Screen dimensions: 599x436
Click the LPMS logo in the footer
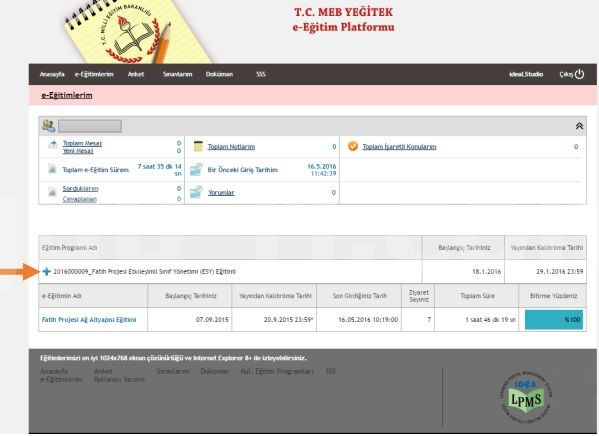click(x=526, y=398)
